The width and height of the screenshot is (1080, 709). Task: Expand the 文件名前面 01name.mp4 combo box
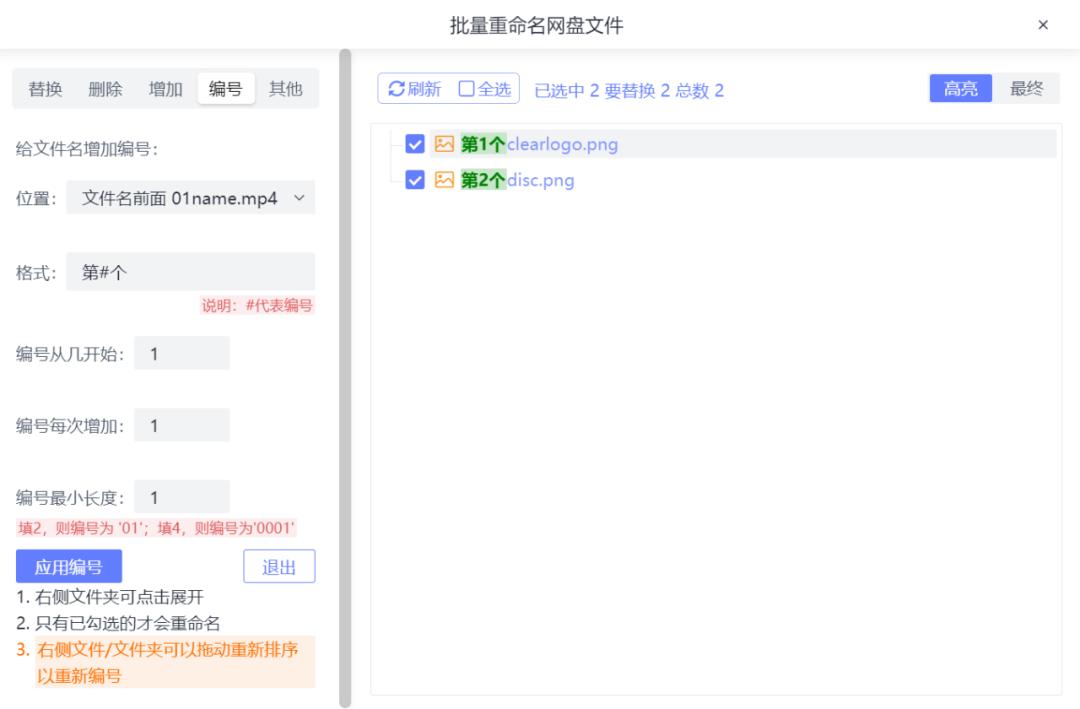pyautogui.click(x=191, y=198)
